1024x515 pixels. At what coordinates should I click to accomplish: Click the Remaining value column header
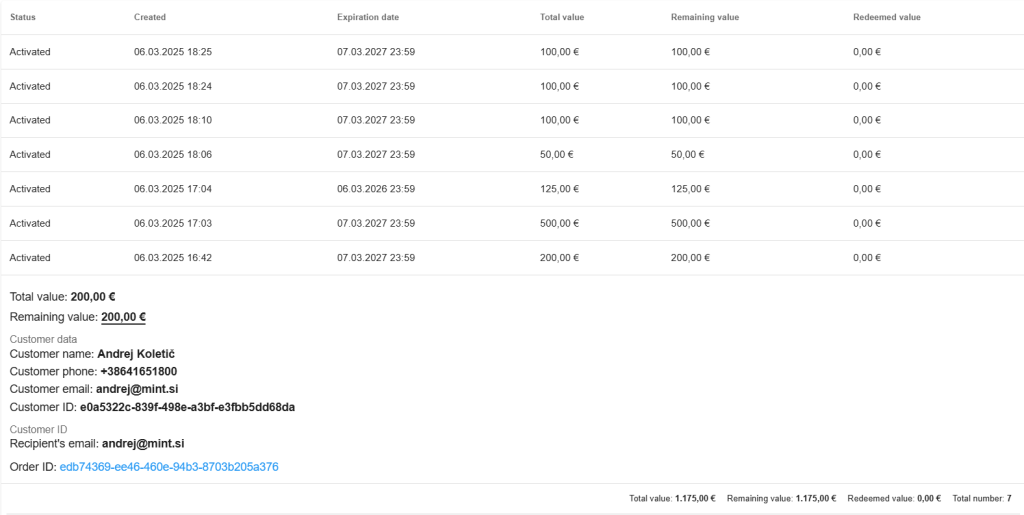tap(705, 18)
